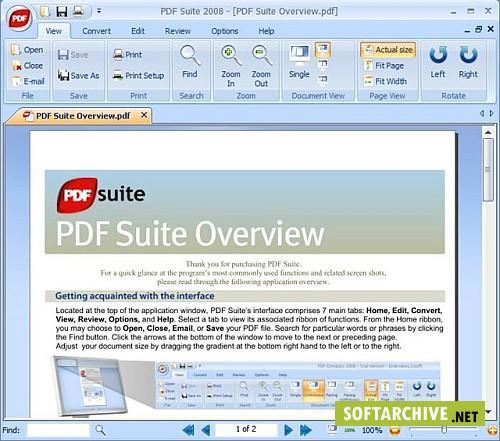
Task: Click E-mail in the File group
Action: [x=28, y=81]
